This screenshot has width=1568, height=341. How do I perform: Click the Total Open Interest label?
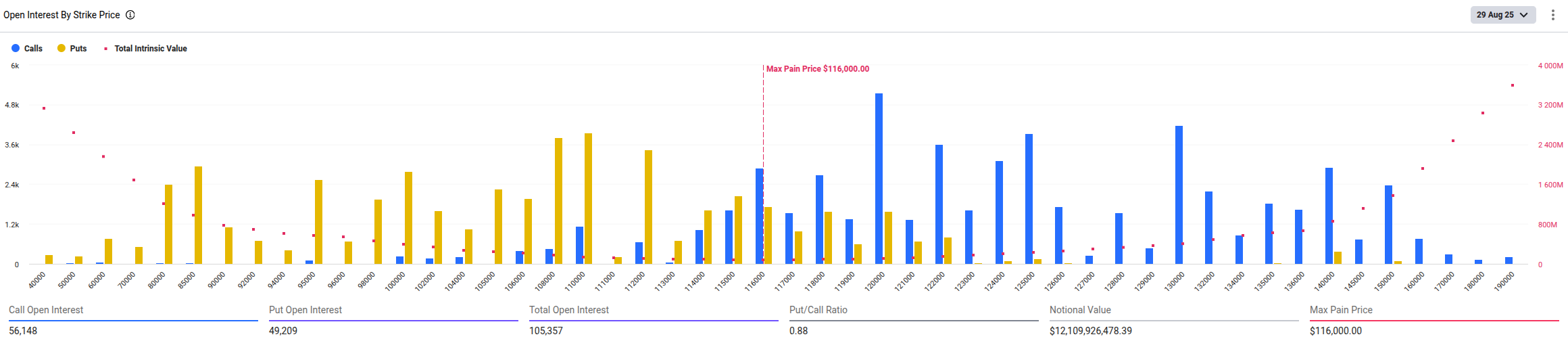tap(569, 310)
